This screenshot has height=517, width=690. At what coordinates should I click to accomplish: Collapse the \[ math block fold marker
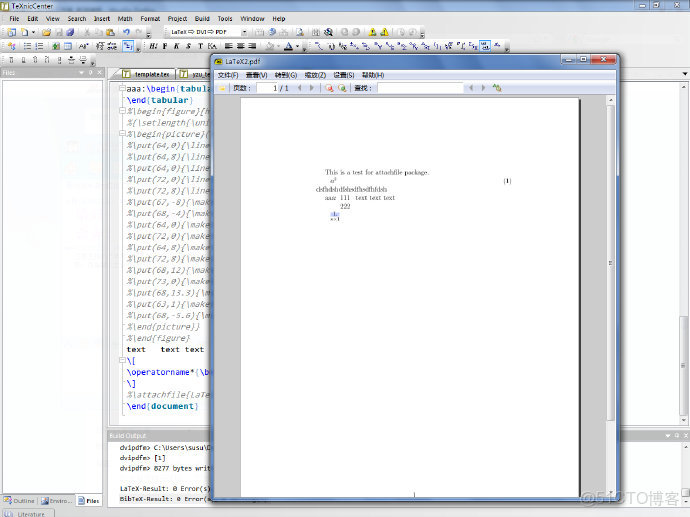coord(122,360)
